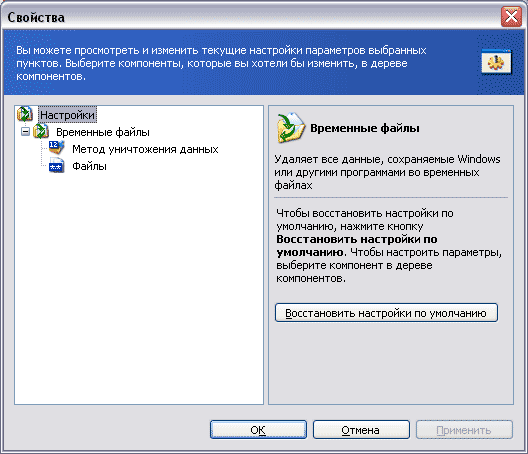
Task: Click the bold Временные файлы heading
Action: pyautogui.click(x=365, y=128)
